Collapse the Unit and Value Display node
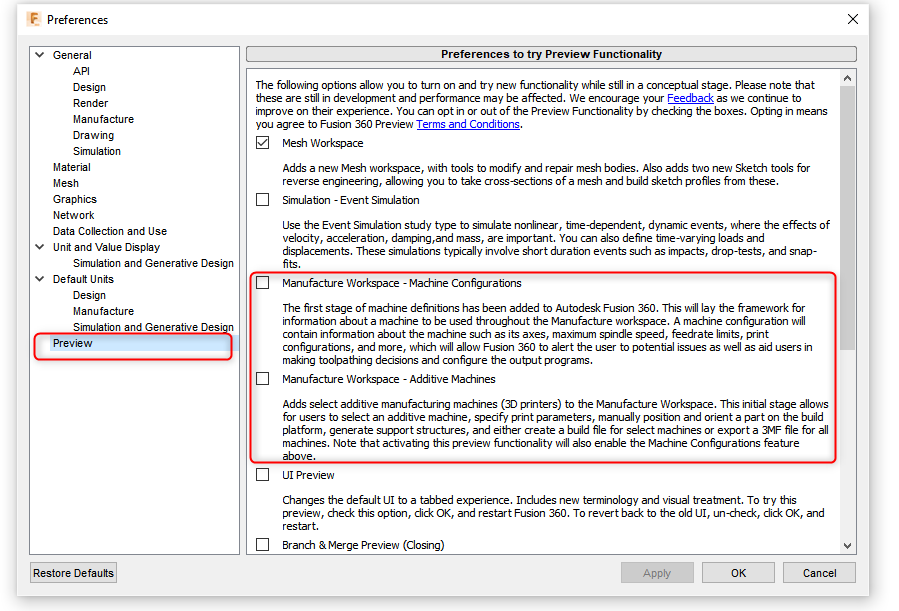This screenshot has height=611, width=899. [x=40, y=247]
